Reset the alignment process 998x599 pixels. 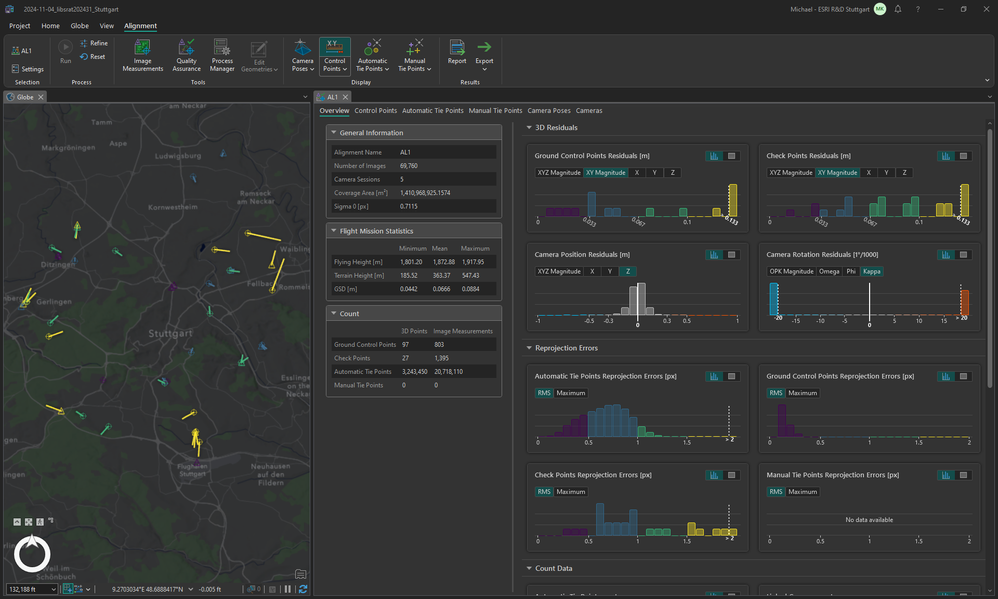pos(93,57)
